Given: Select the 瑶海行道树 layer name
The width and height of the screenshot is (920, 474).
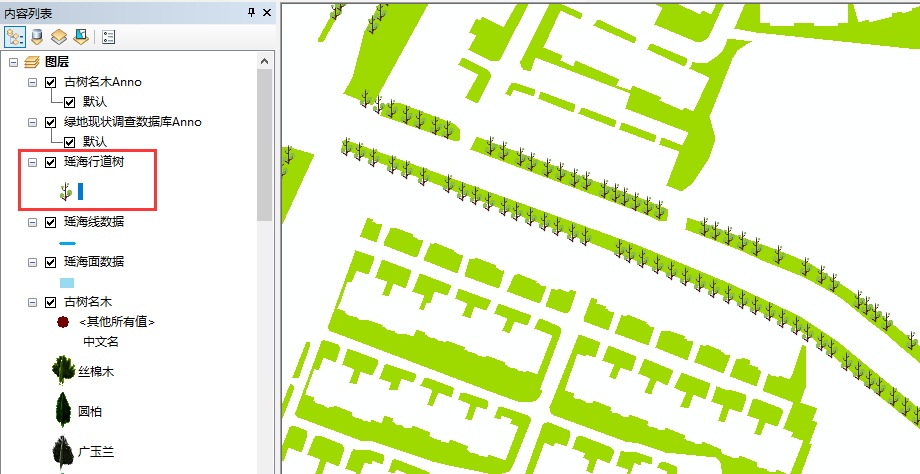Looking at the screenshot, I should (x=94, y=162).
